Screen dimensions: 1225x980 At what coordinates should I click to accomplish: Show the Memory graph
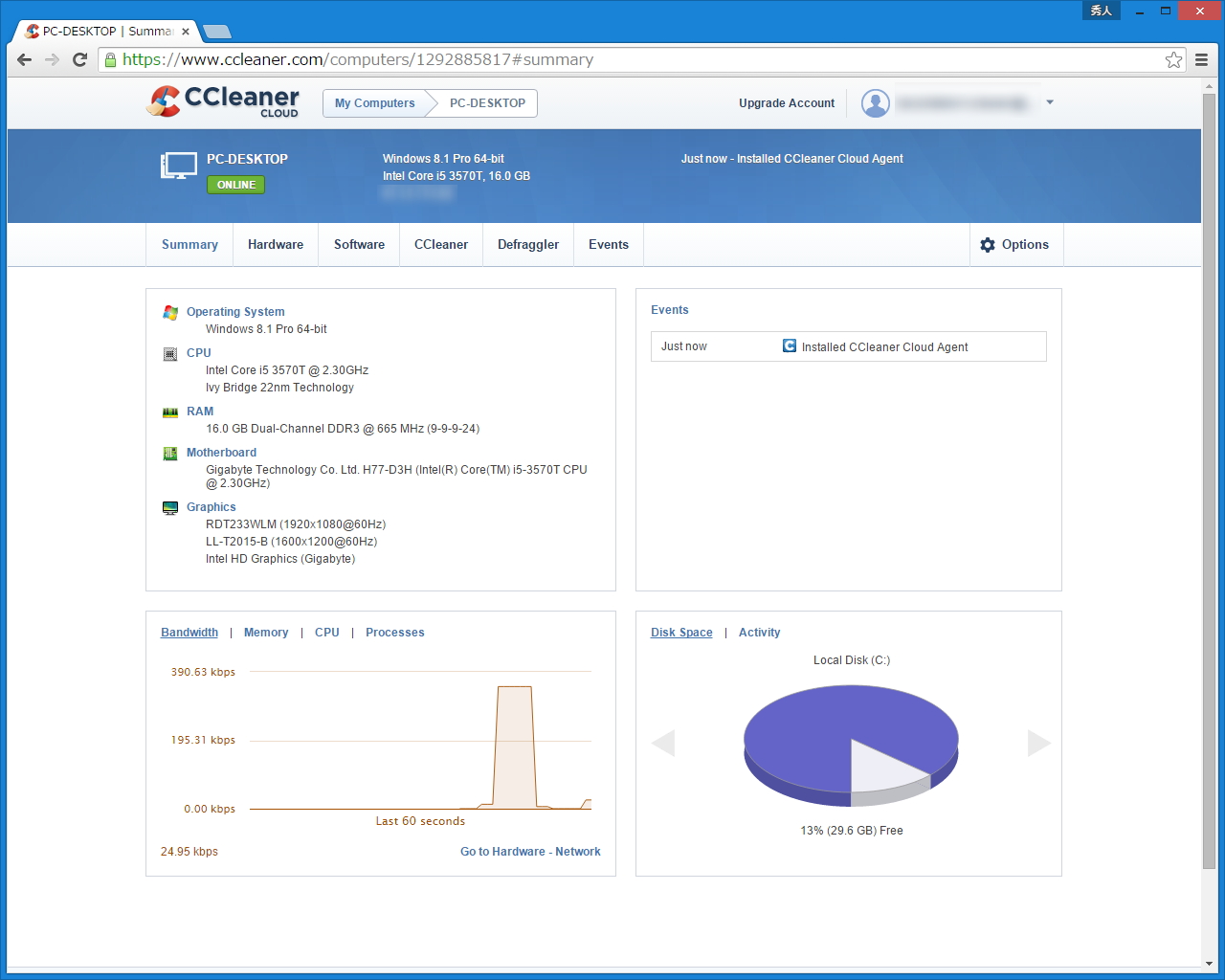point(266,633)
